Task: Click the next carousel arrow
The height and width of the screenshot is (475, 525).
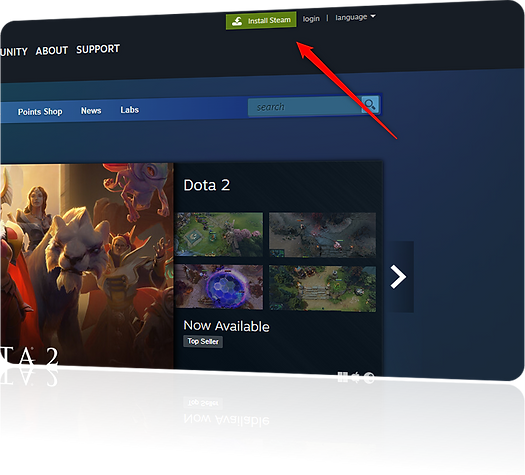Action: pos(399,276)
